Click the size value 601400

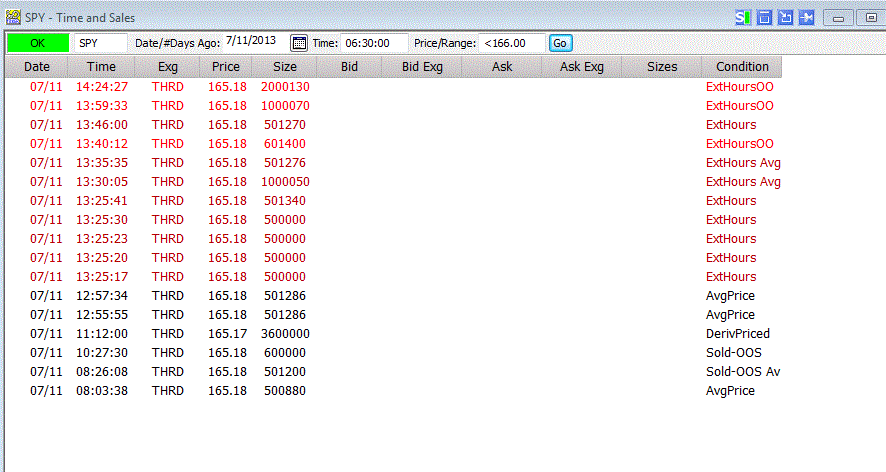[x=285, y=144]
